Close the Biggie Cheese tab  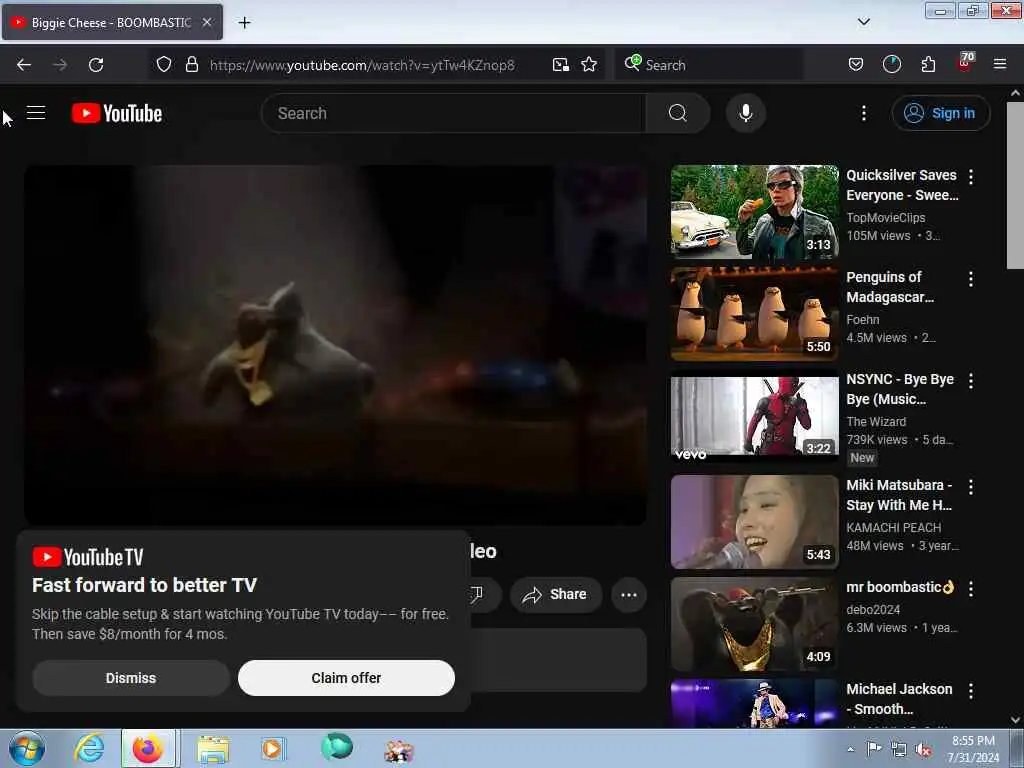[x=206, y=22]
